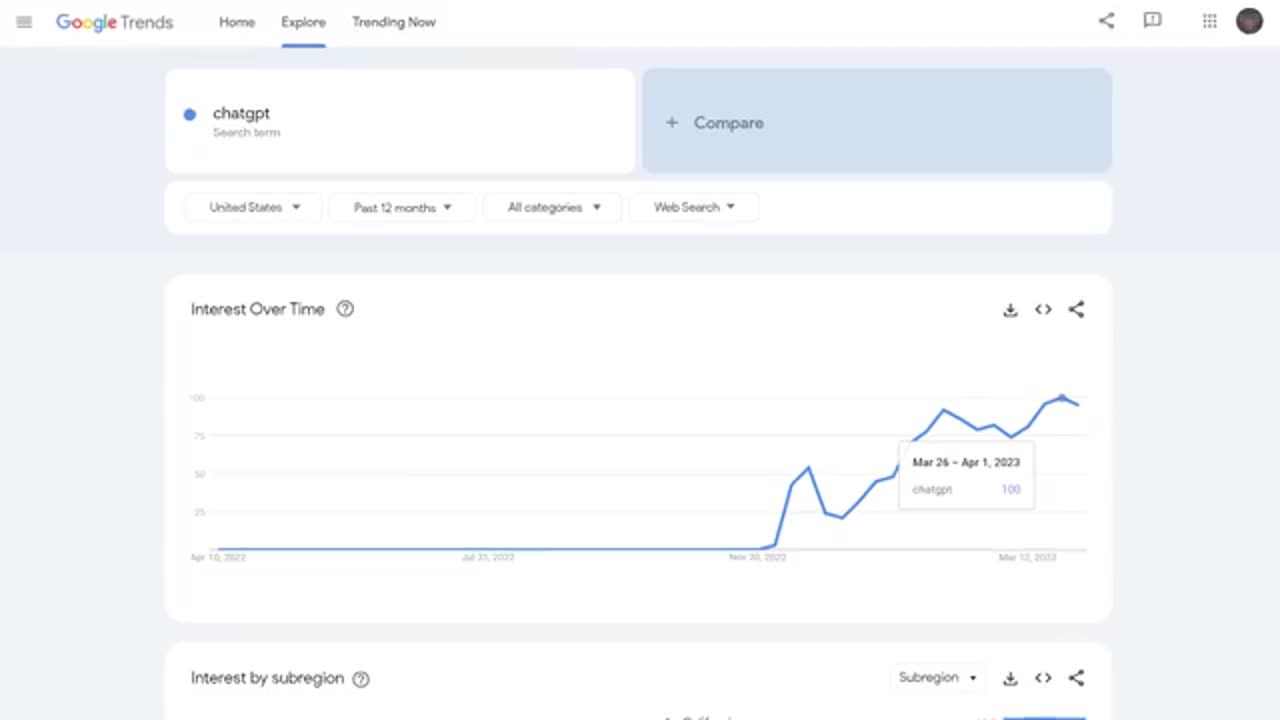
Task: Open embed code for Interest Over Time
Action: [x=1043, y=310]
